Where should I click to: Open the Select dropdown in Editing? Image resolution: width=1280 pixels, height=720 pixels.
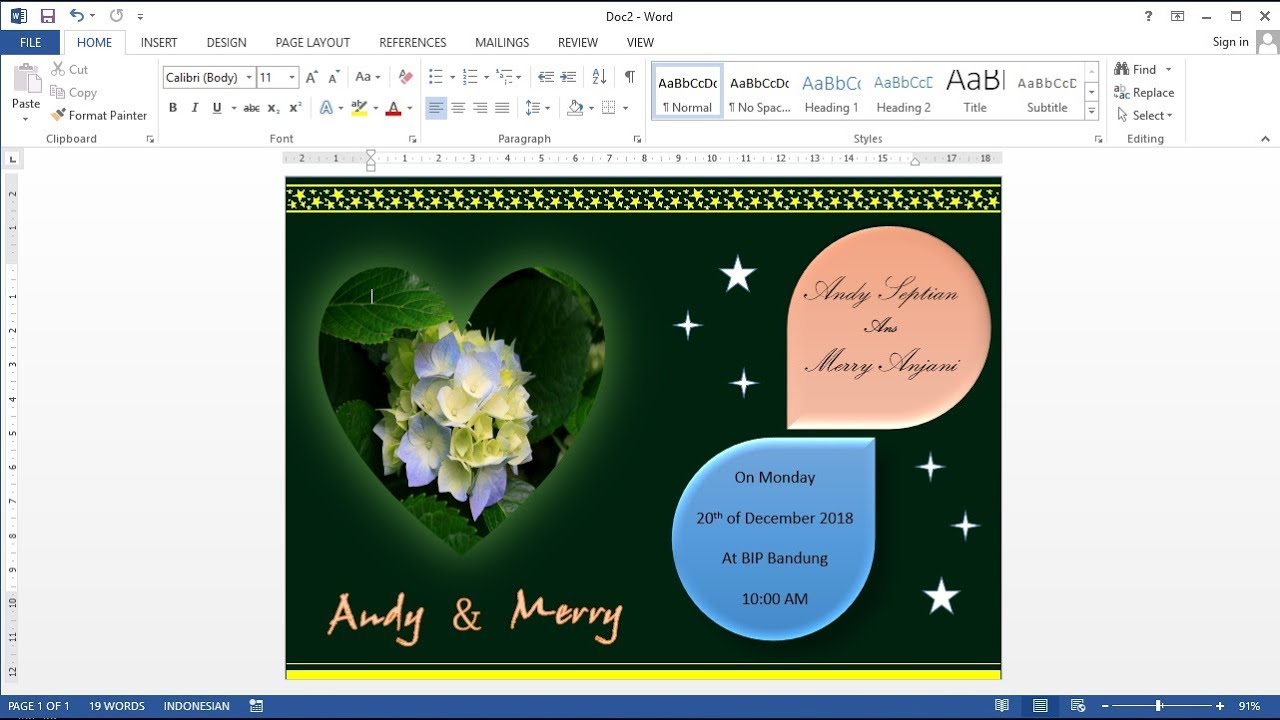pyautogui.click(x=1145, y=115)
